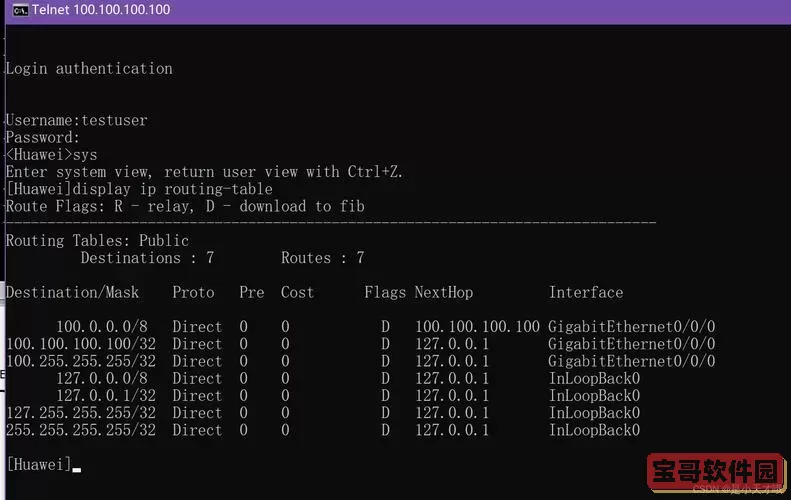Click 'GigabitEthernet0/0/0' in the 100.255.255.255/32 row
This screenshot has width=791, height=500.
coord(632,361)
